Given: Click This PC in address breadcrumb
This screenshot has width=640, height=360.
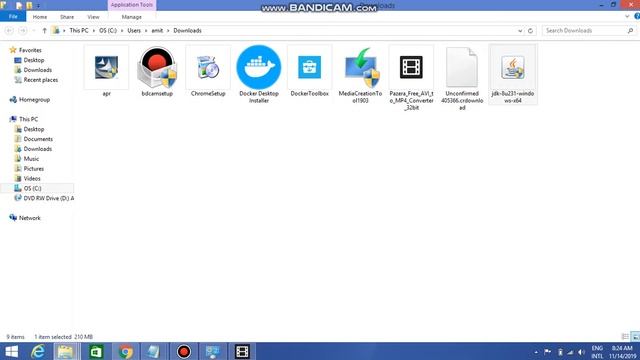Looking at the screenshot, I should [x=79, y=31].
